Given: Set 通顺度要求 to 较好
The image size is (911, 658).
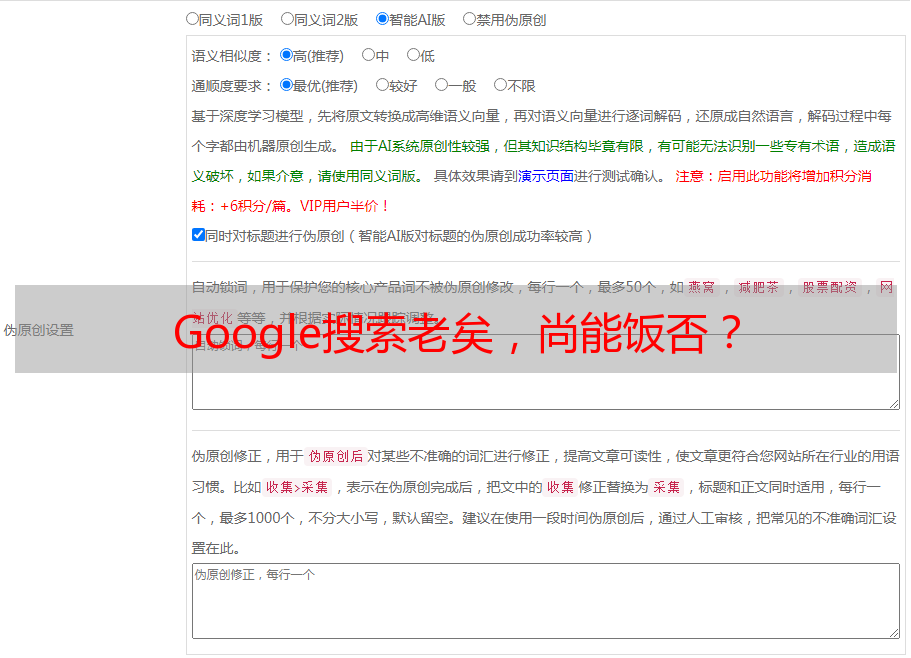Looking at the screenshot, I should pos(382,85).
